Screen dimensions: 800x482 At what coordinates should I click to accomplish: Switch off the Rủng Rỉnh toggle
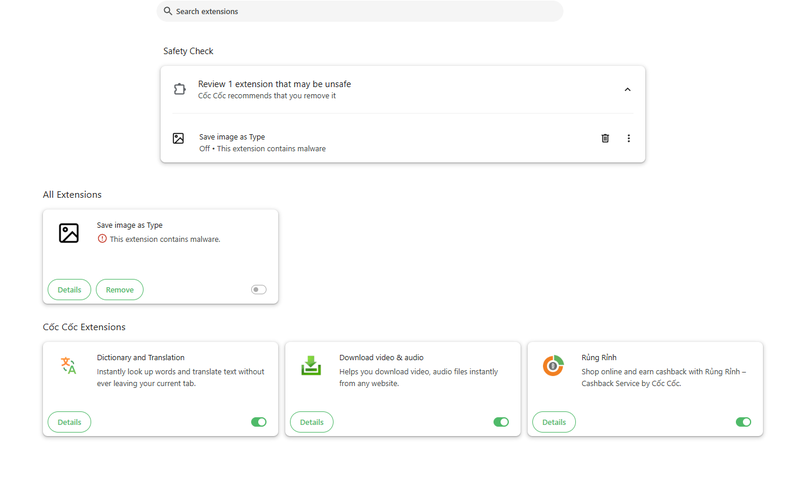coord(743,422)
